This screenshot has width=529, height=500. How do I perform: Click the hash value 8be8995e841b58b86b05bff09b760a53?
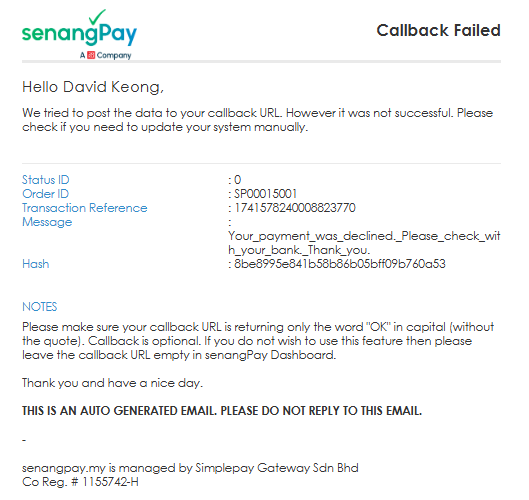coord(340,264)
